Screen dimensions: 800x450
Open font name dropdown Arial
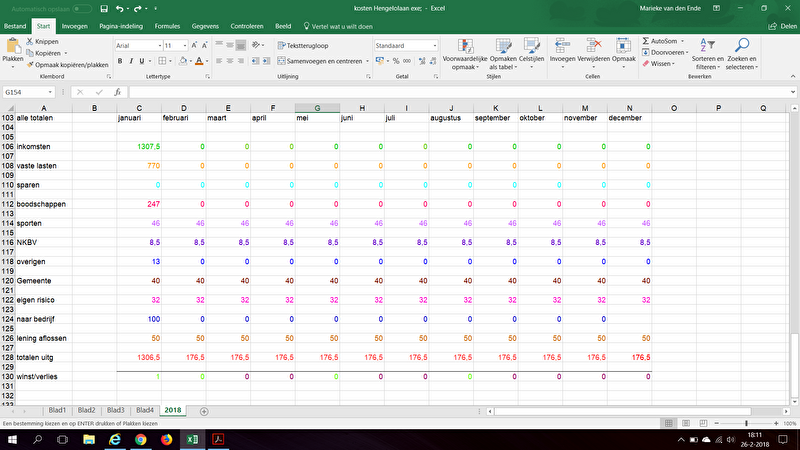(159, 45)
